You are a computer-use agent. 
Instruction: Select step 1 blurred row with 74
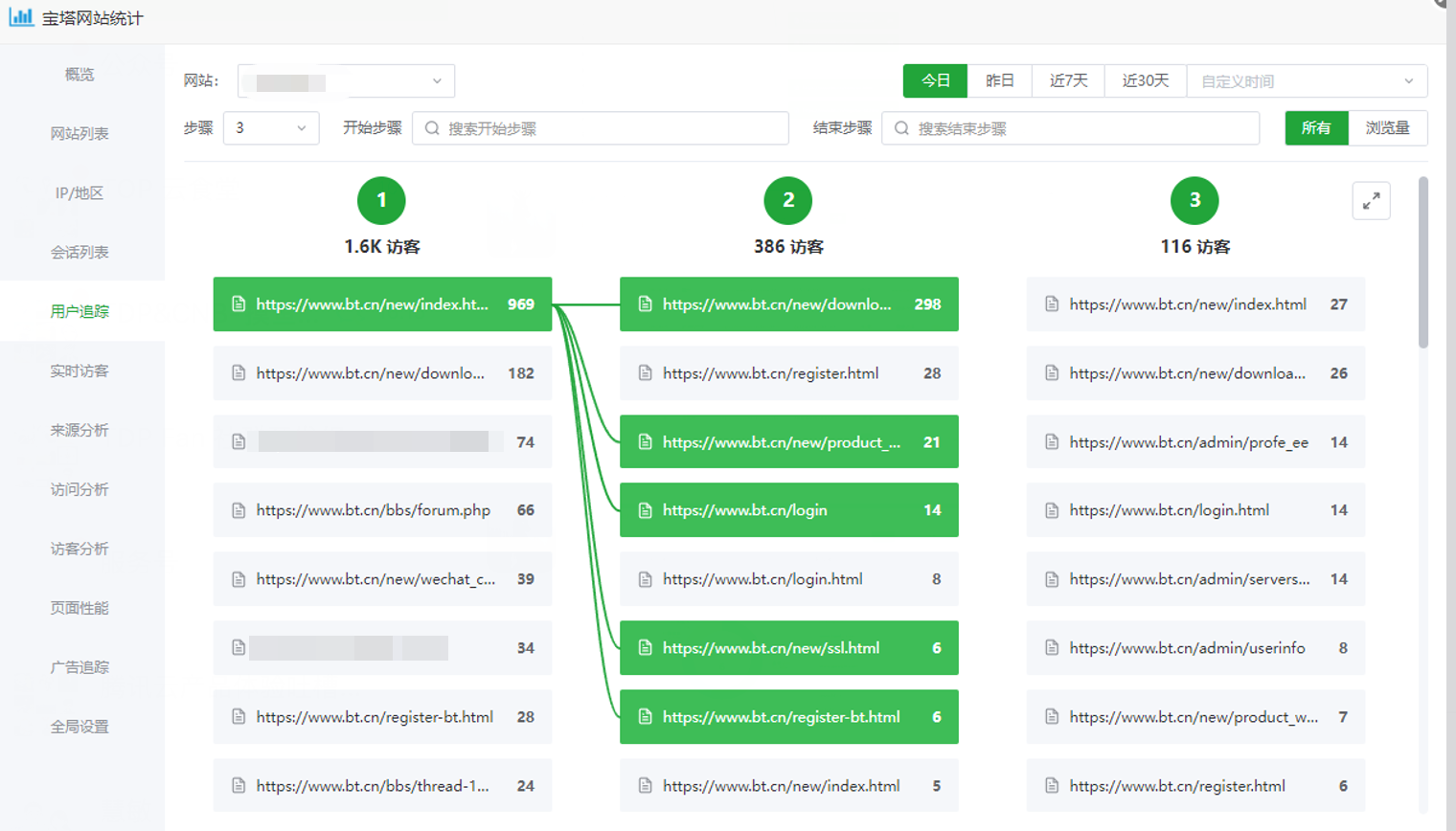(382, 442)
